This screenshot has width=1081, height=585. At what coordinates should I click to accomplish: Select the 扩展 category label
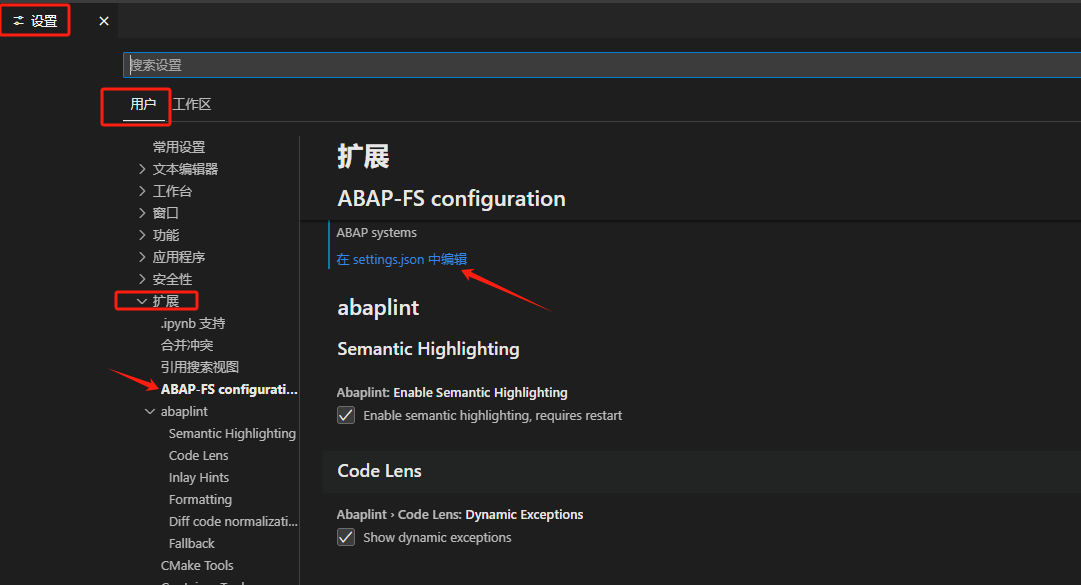165,301
